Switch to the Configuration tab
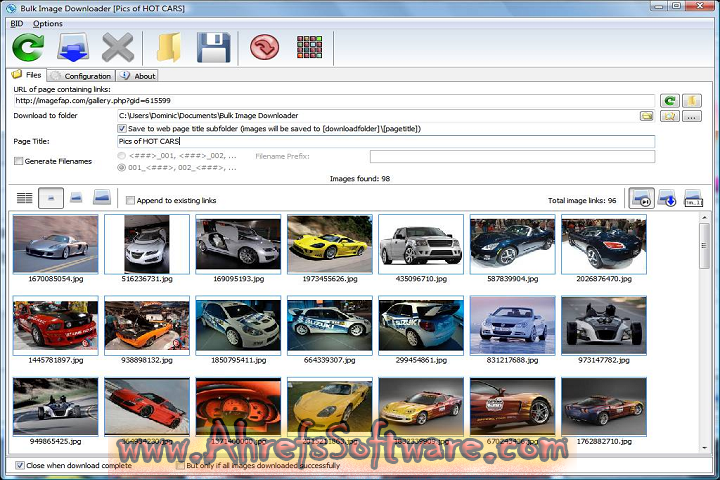The width and height of the screenshot is (720, 480). coord(82,76)
